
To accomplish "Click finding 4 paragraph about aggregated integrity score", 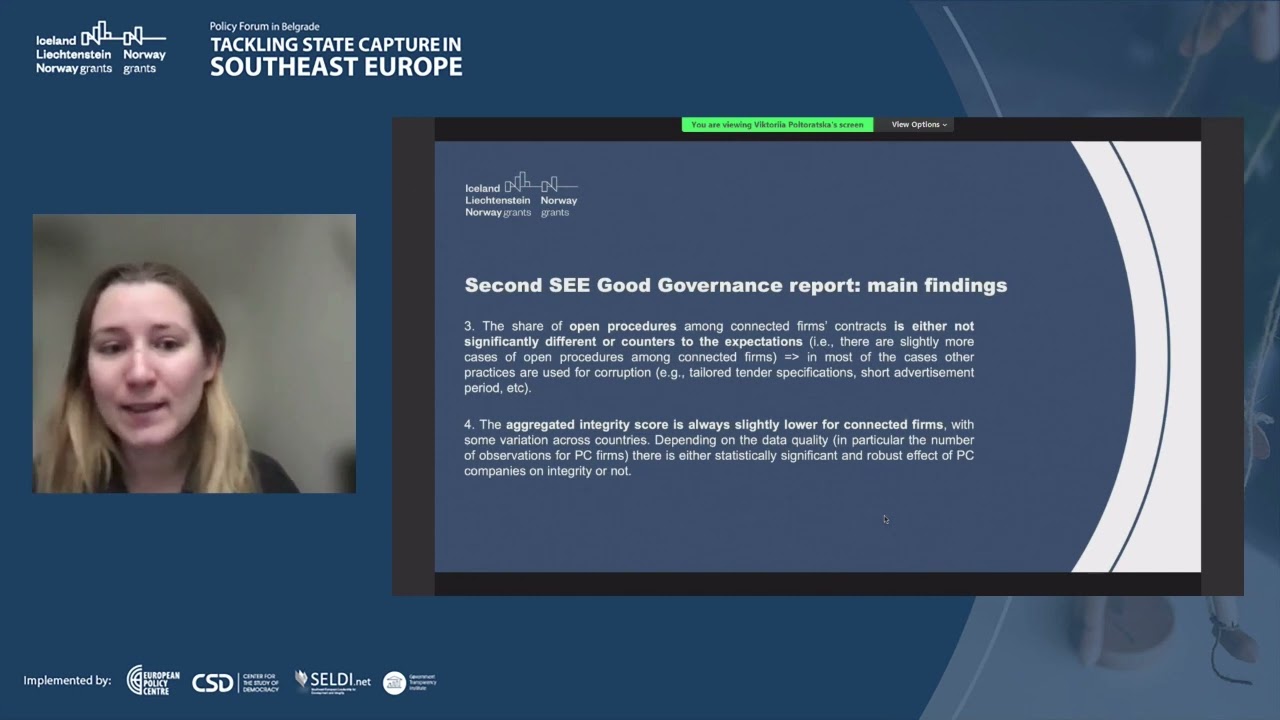I will [x=719, y=448].
